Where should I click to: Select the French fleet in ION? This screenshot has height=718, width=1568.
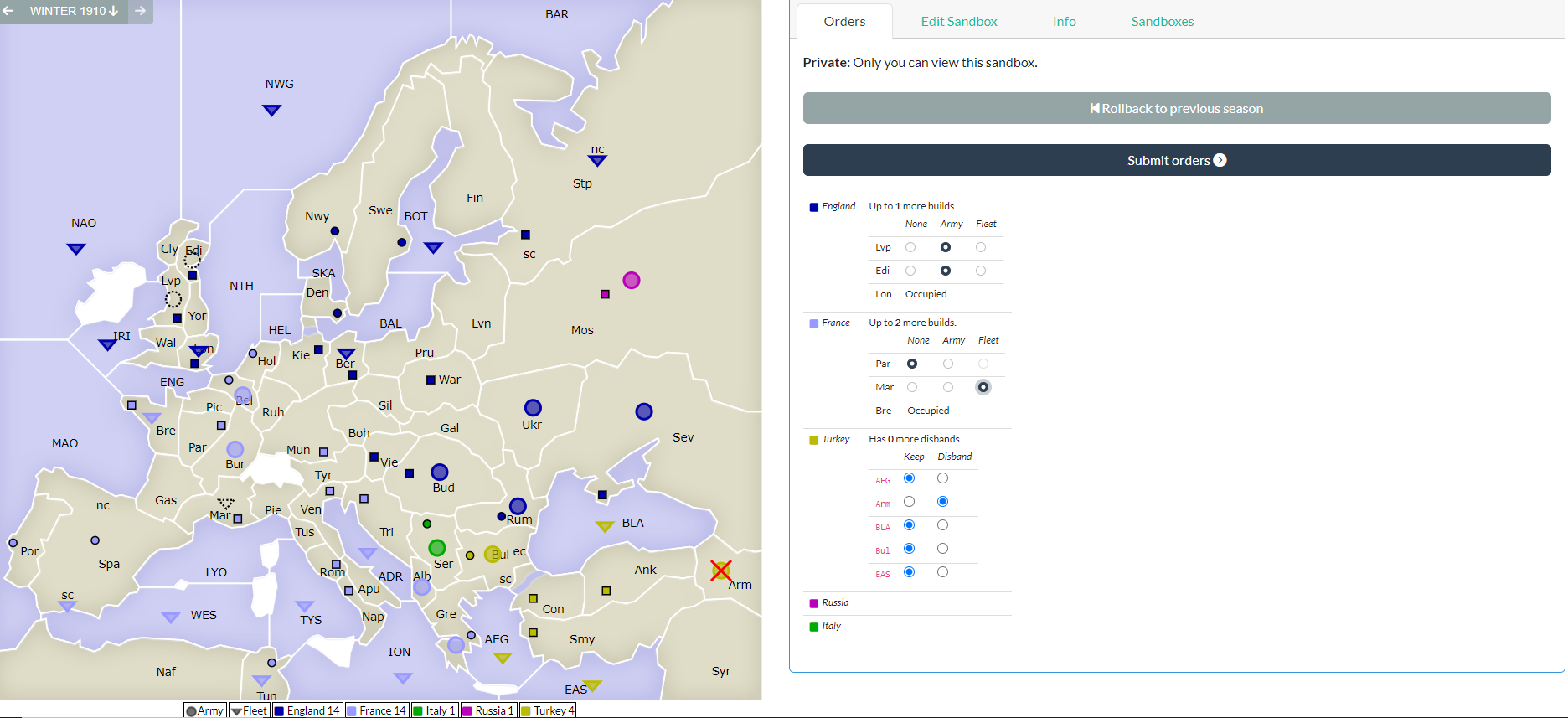click(x=403, y=678)
